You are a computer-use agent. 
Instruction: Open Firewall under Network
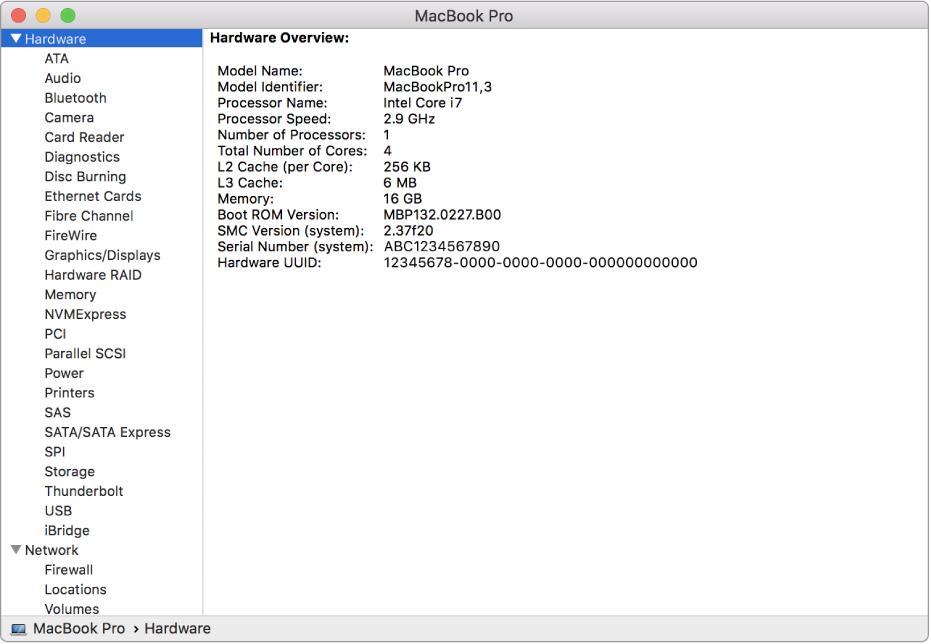[69, 570]
